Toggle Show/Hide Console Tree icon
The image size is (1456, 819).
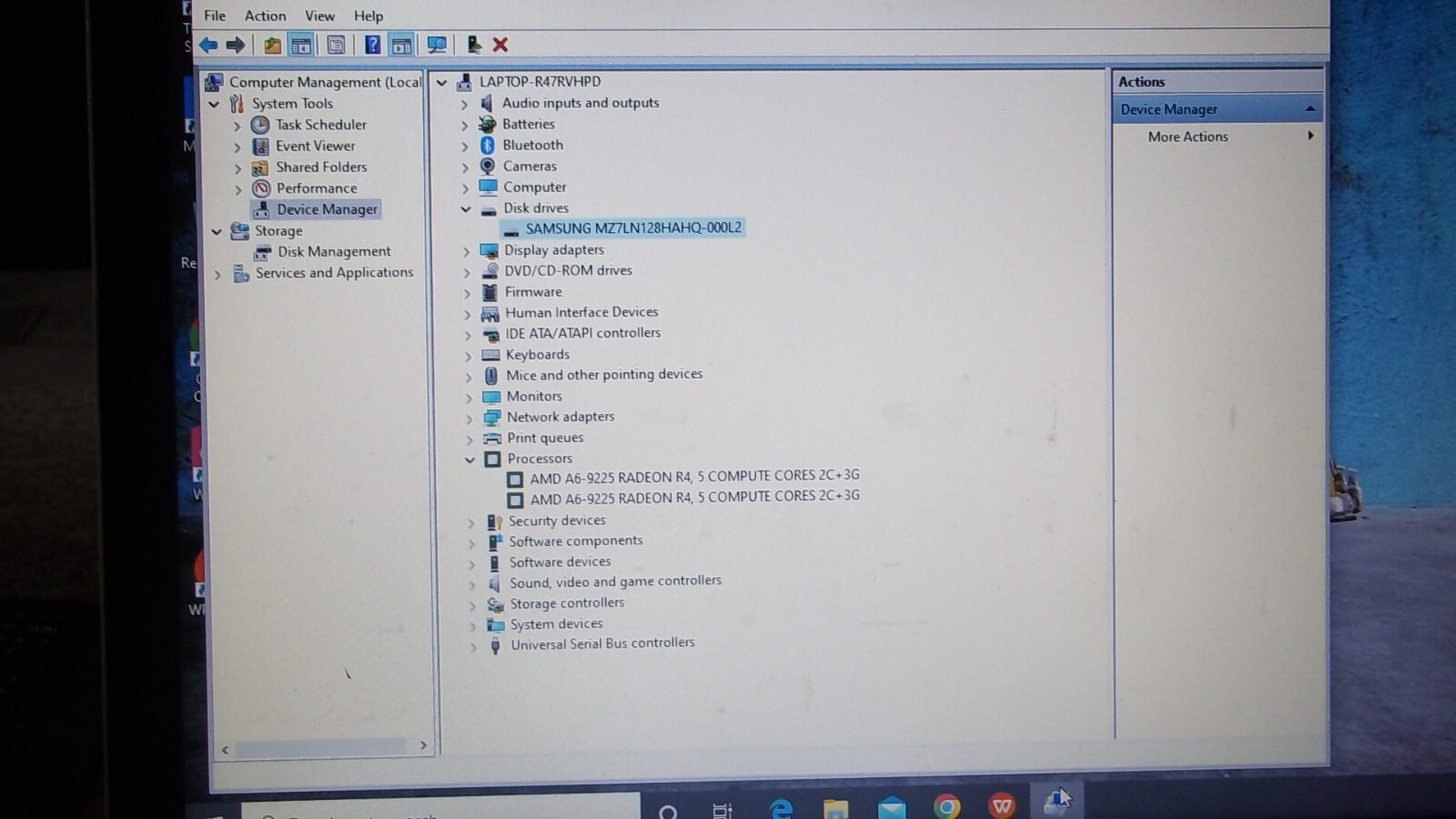click(301, 45)
